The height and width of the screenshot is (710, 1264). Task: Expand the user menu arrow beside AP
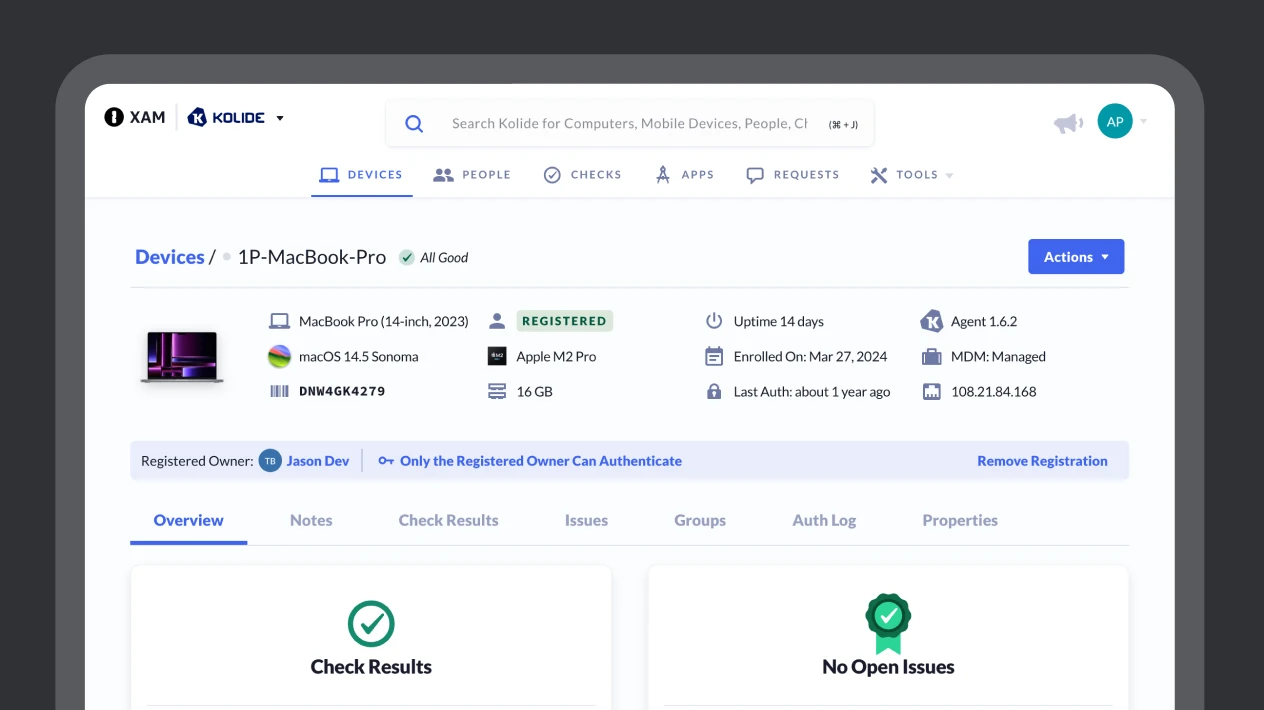[1143, 122]
